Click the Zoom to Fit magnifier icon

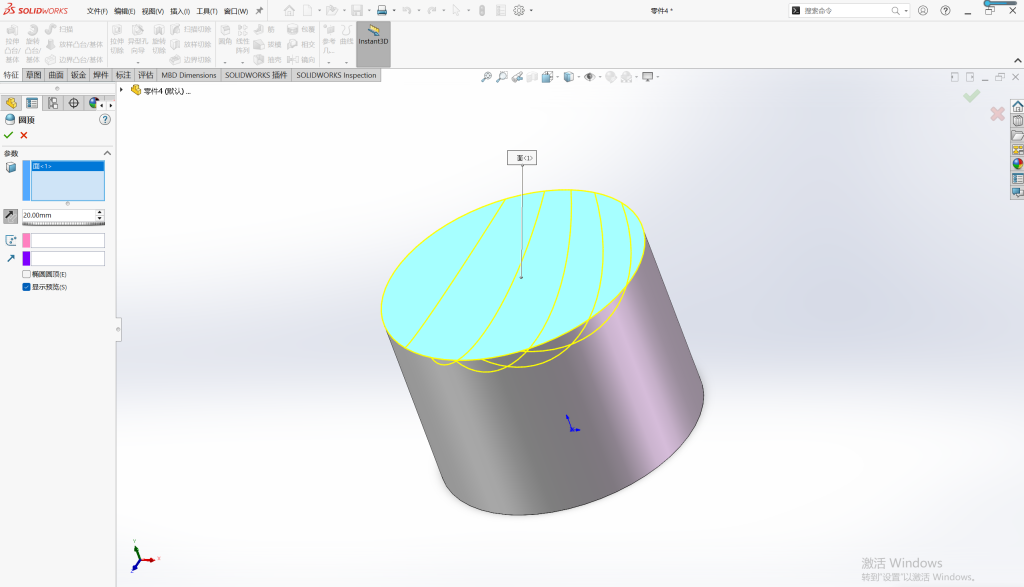tap(487, 77)
